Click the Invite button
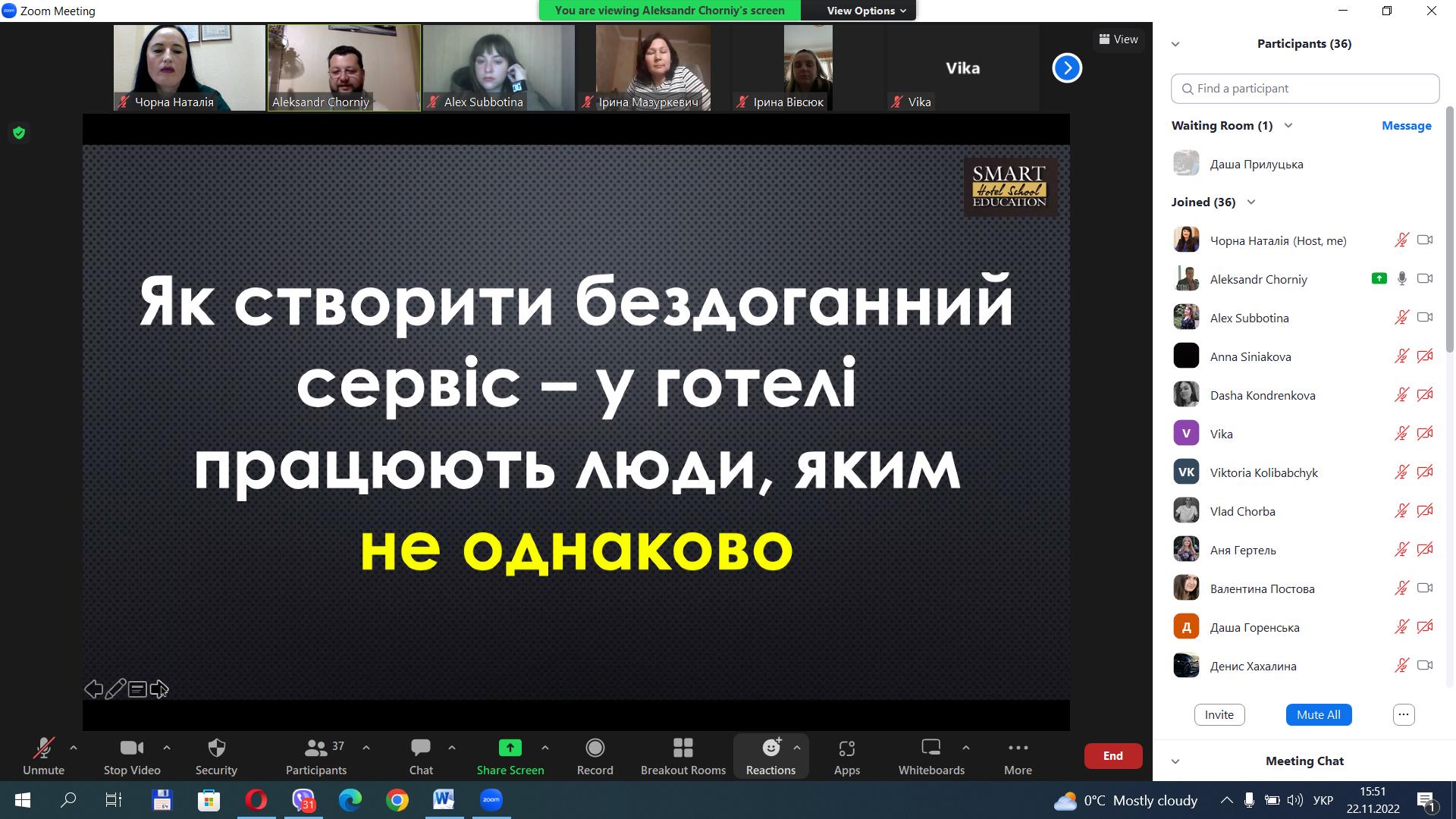The image size is (1456, 819). pos(1219,714)
